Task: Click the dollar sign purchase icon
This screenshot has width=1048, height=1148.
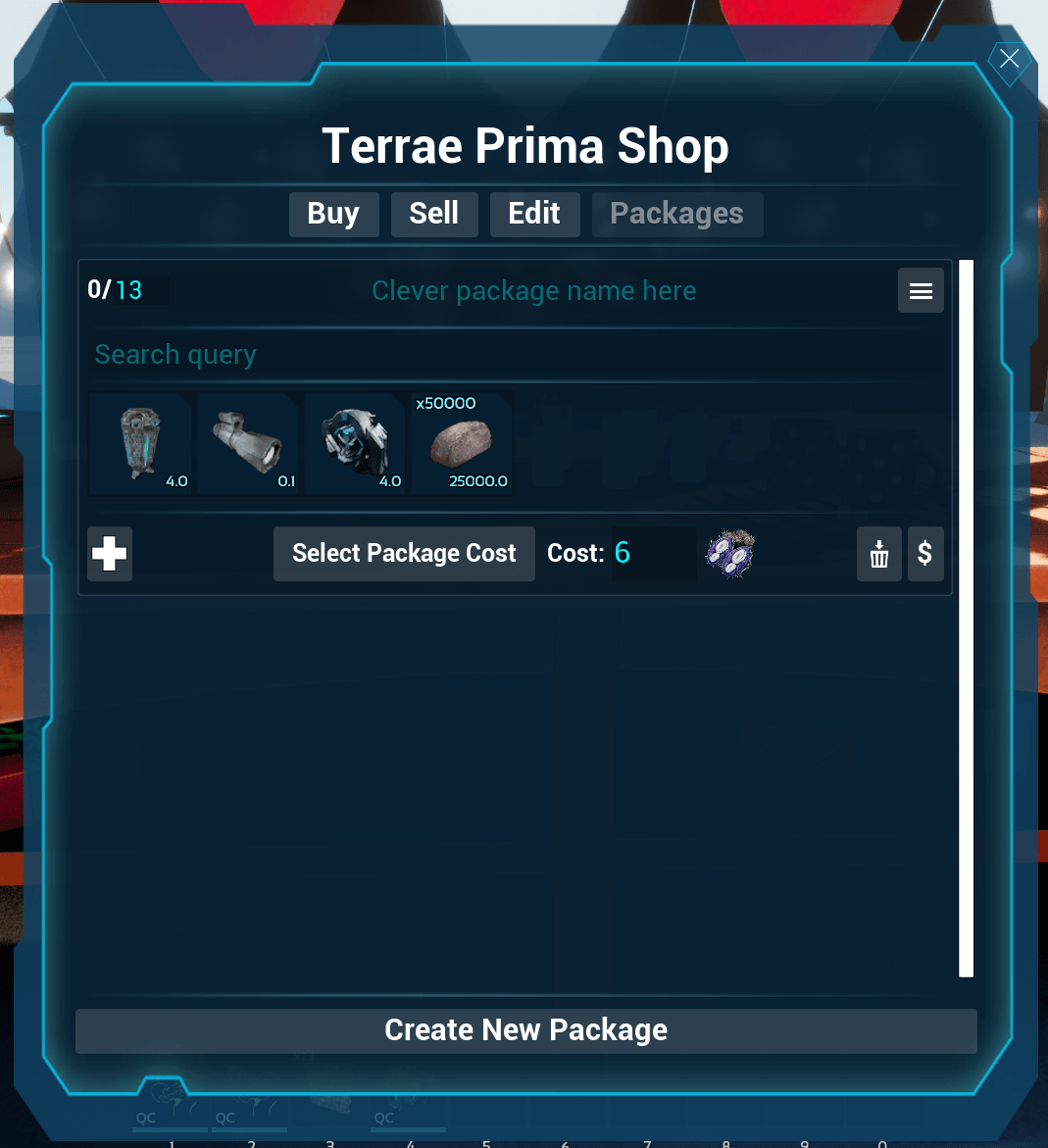Action: pyautogui.click(x=925, y=554)
